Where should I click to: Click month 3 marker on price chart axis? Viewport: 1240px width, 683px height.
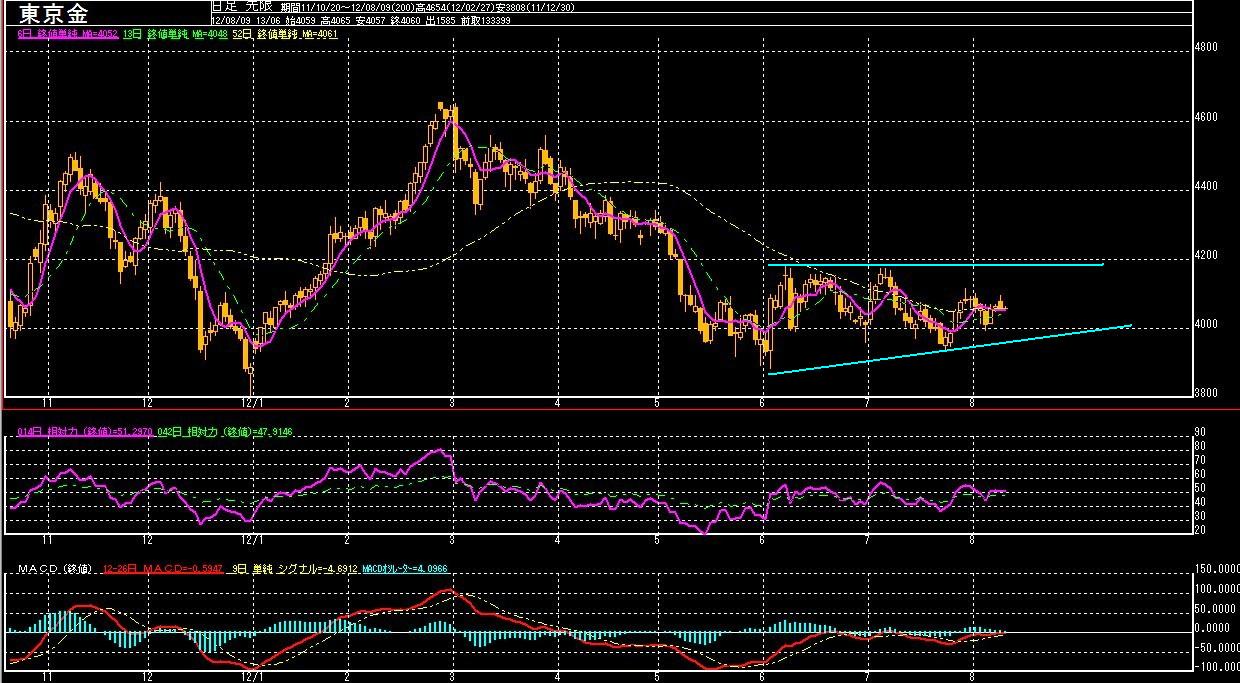[x=453, y=402]
